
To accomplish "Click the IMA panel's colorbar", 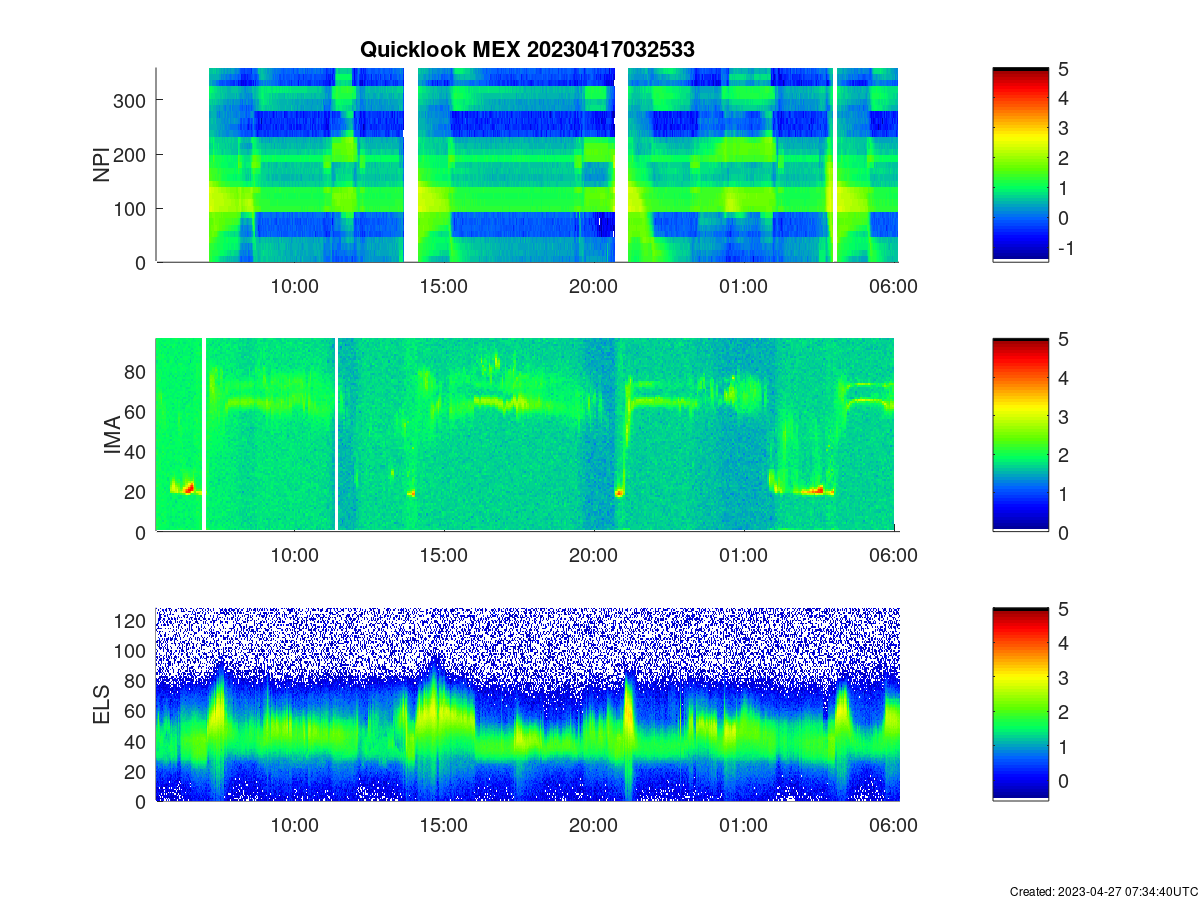I will coord(1021,435).
